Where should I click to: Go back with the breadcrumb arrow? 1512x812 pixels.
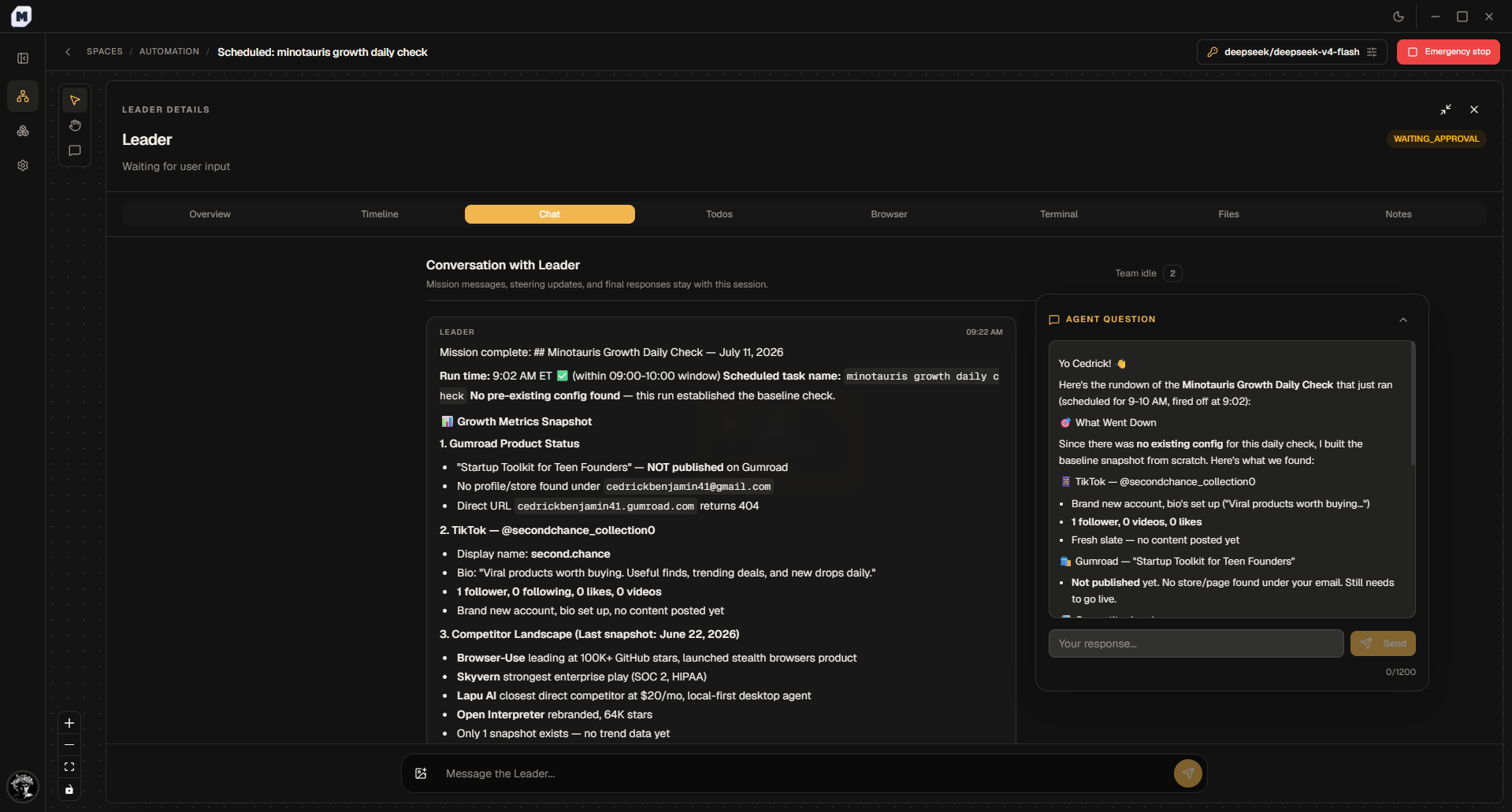point(68,52)
